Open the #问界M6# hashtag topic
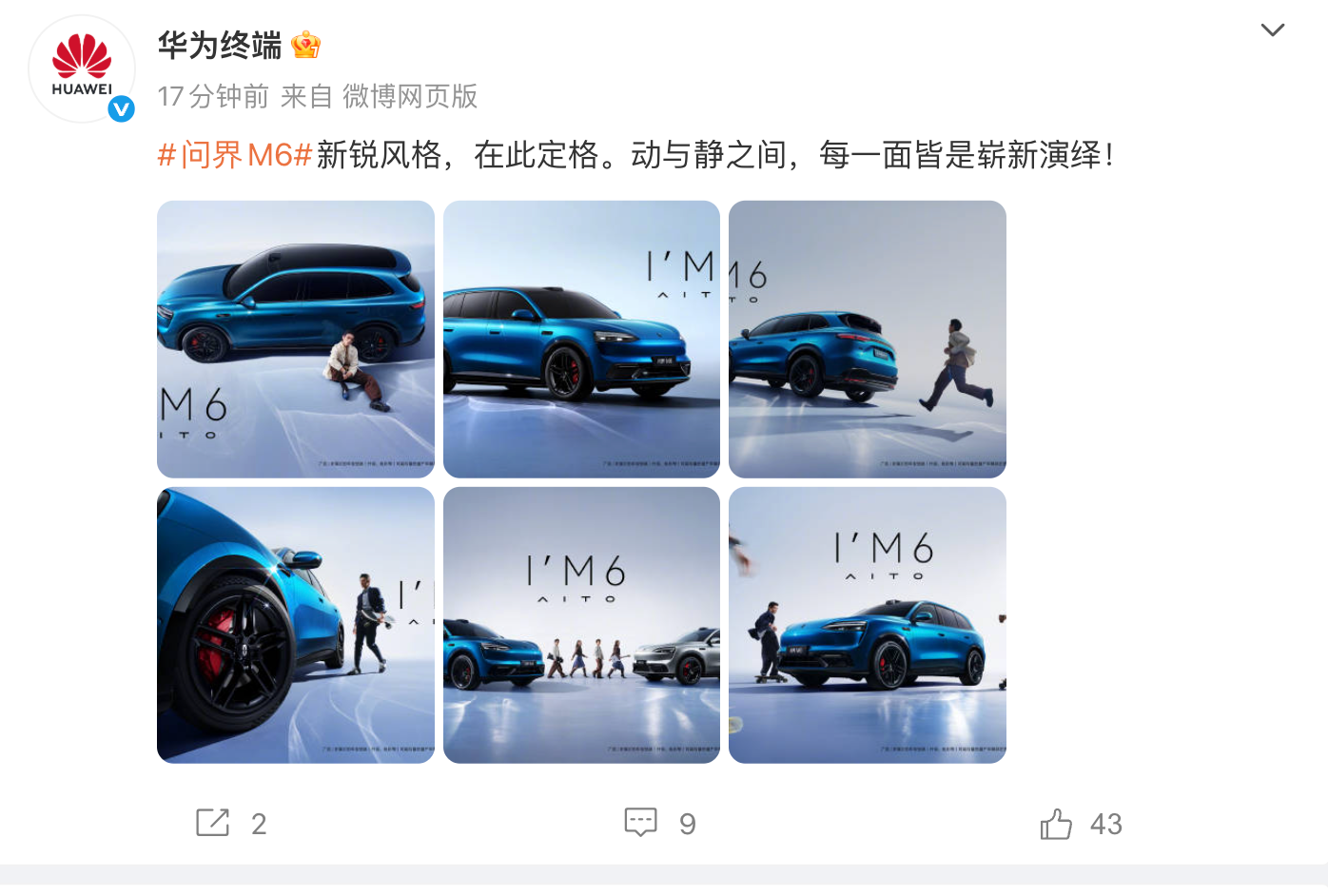Viewport: 1328px width, 896px height. coord(235,154)
